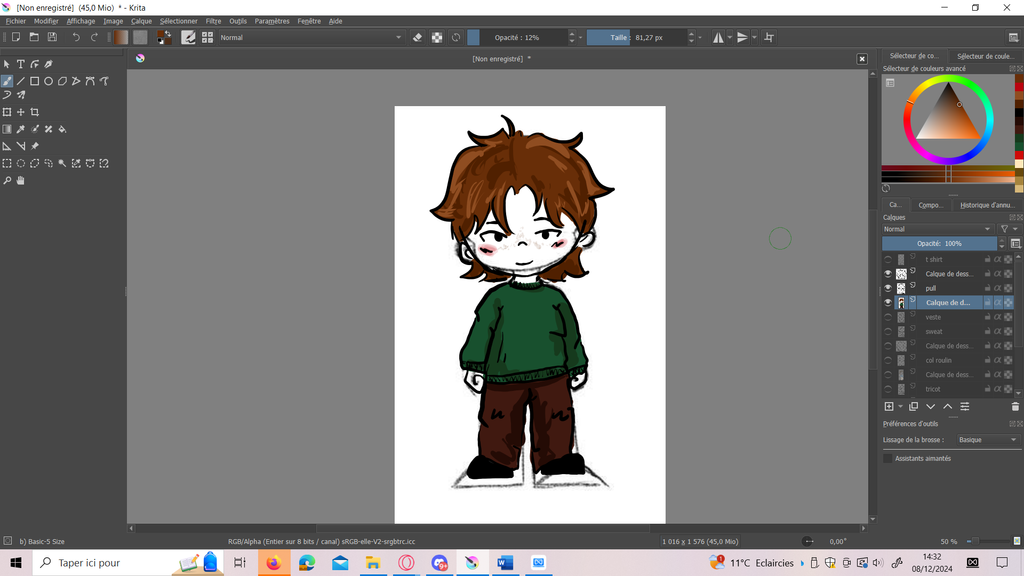This screenshot has height=576, width=1024.
Task: Open the Calque menu
Action: (x=141, y=21)
